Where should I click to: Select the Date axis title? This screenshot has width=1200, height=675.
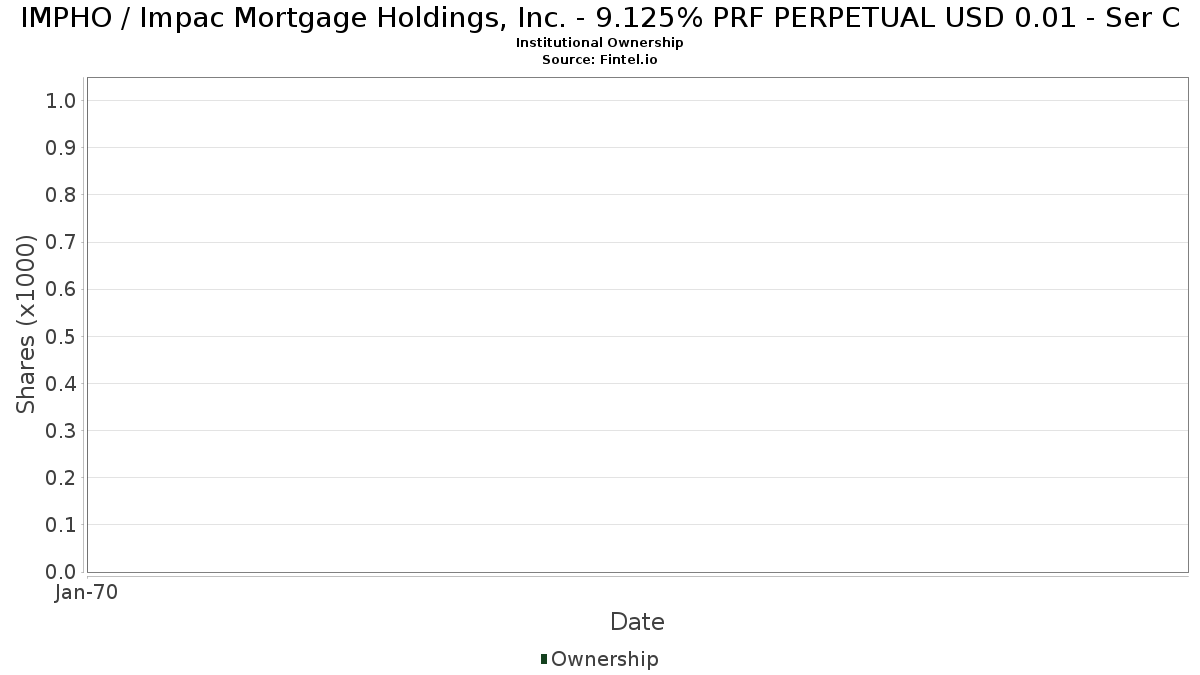click(x=637, y=622)
